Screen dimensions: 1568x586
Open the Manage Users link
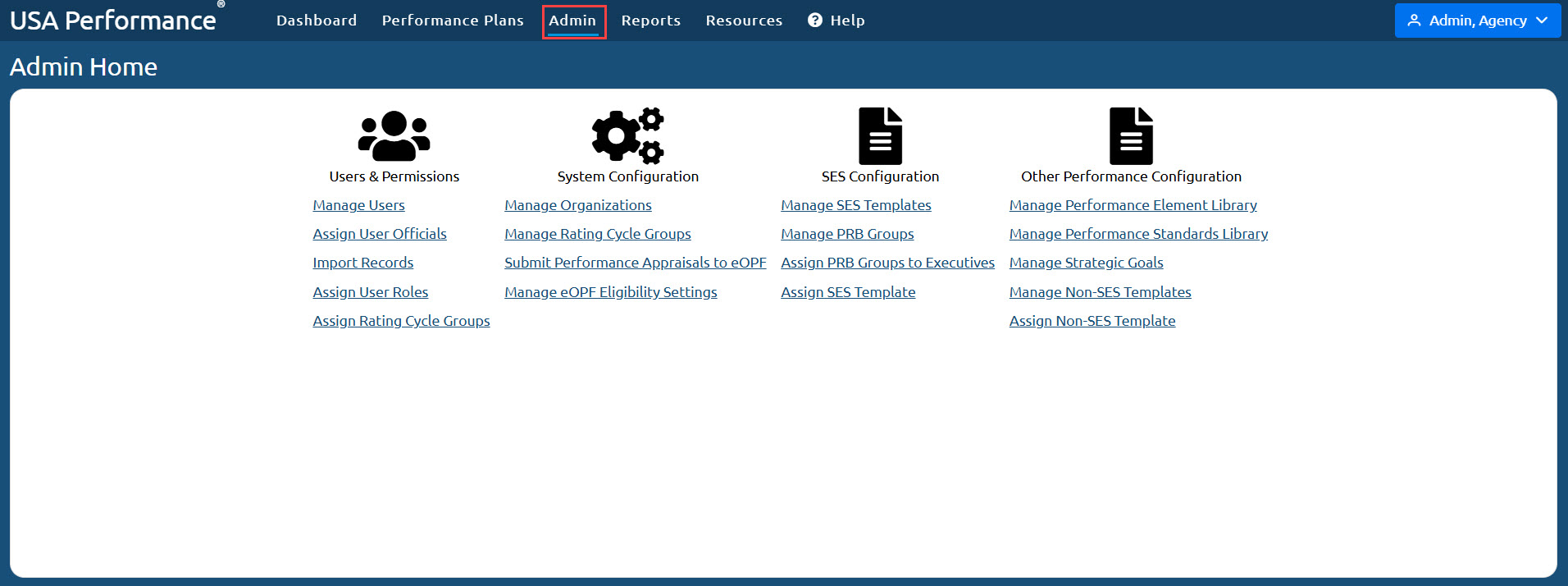[358, 205]
